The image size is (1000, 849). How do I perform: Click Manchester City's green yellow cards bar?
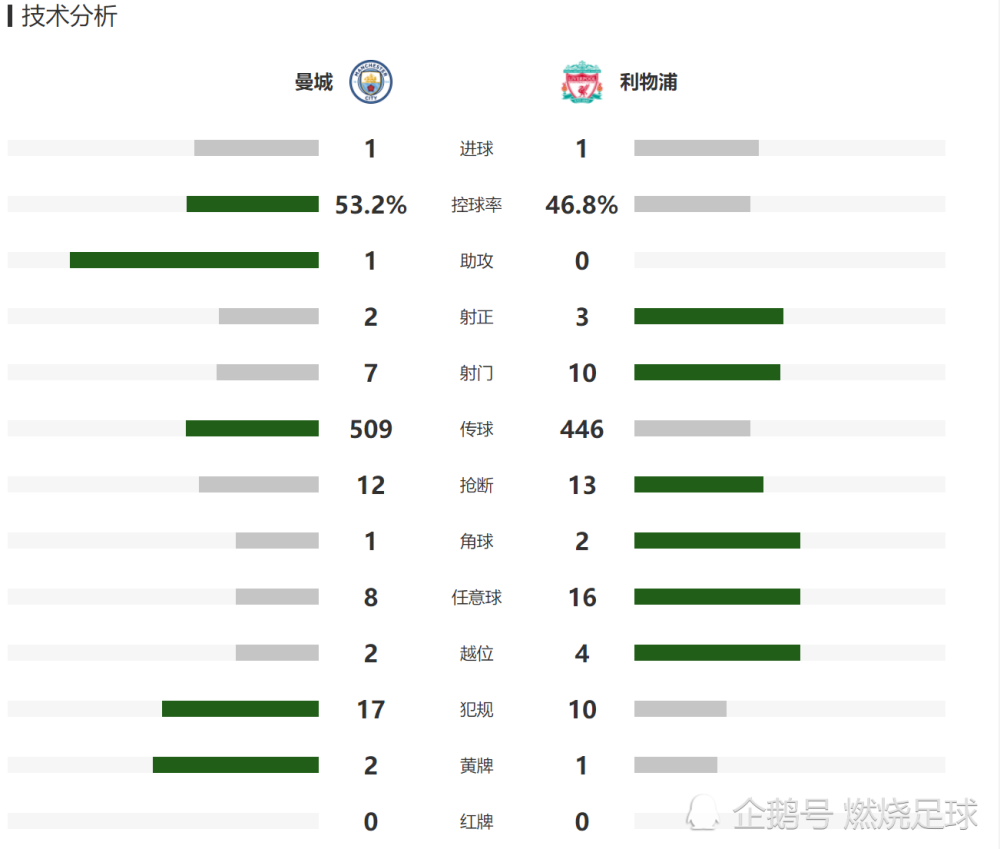(235, 764)
